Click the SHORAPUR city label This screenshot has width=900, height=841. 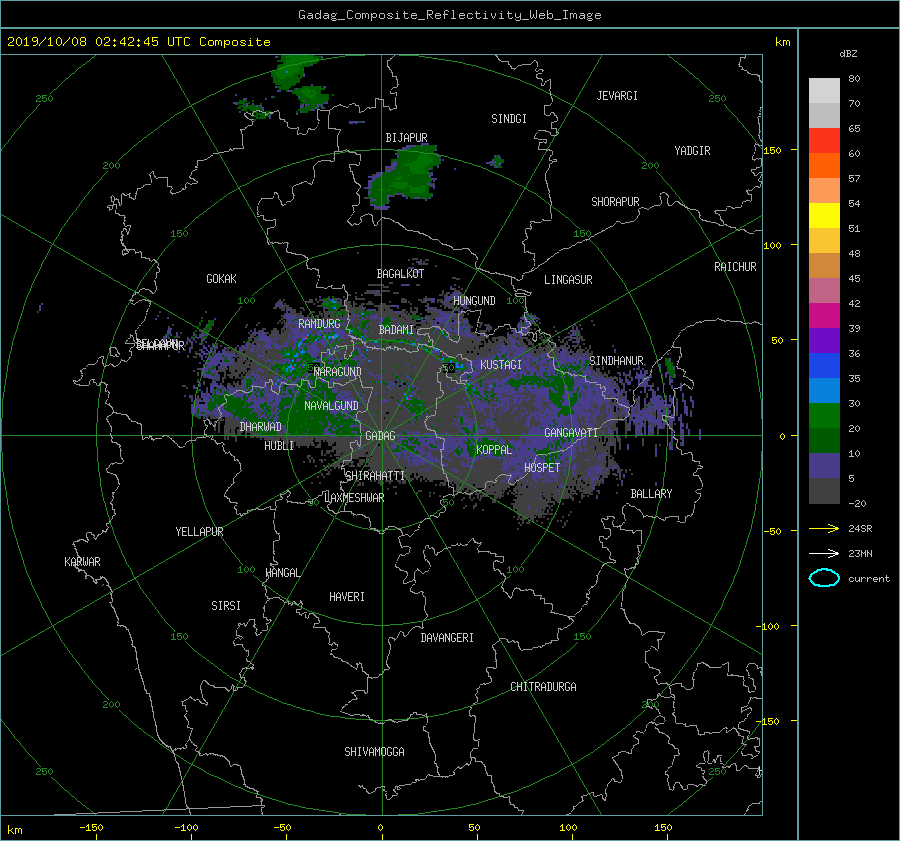coord(615,202)
